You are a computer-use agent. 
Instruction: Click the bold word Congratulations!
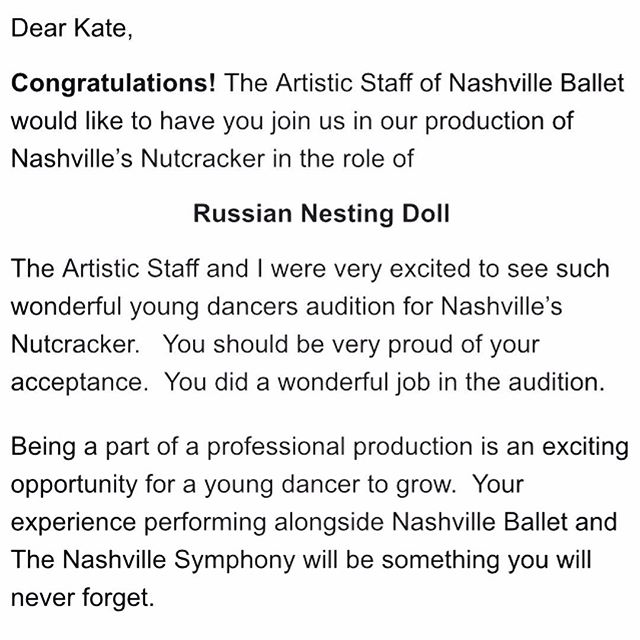click(x=113, y=84)
